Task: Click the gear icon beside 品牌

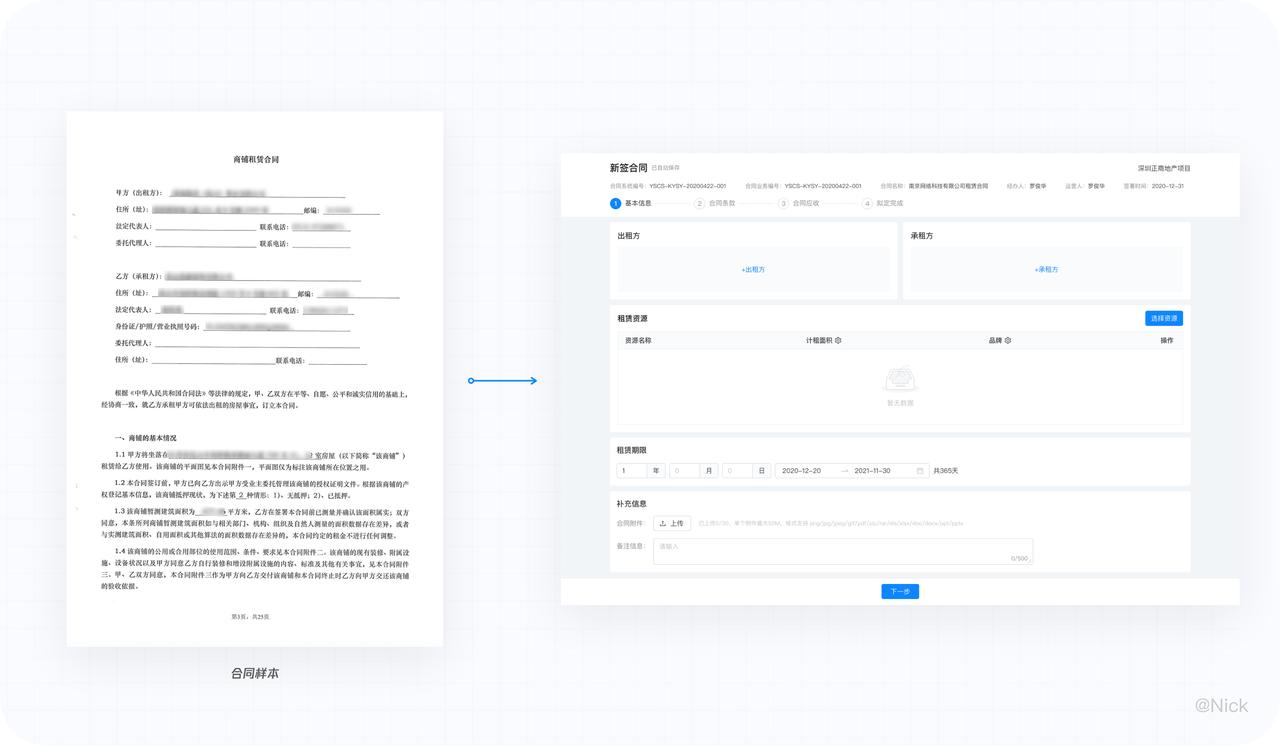Action: pyautogui.click(x=1008, y=340)
